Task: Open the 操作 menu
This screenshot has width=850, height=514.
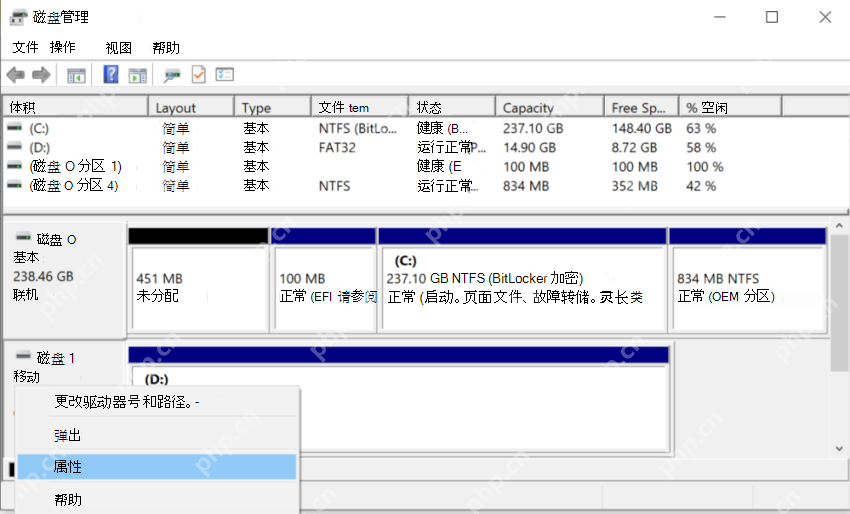Action: point(62,47)
